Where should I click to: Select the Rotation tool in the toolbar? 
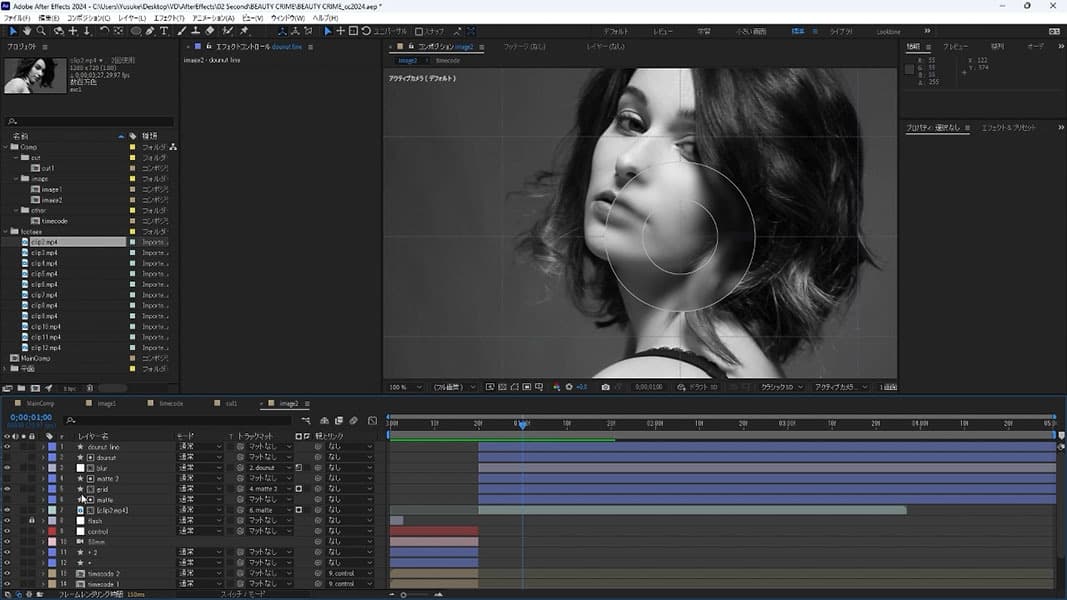(104, 31)
